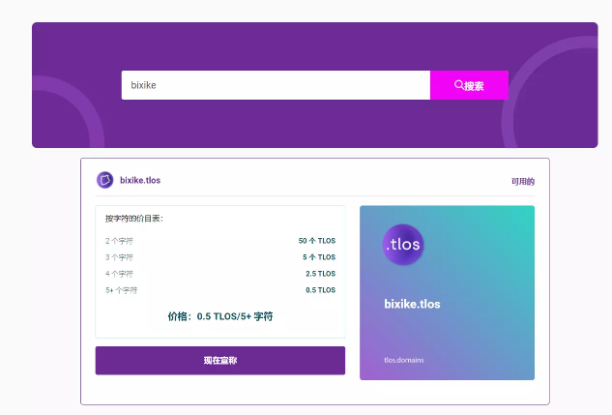Image resolution: width=612 pixels, height=415 pixels.
Task: Click the 价格: 0.5 TLOS/5+ 字符 summary text
Action: 220,316
